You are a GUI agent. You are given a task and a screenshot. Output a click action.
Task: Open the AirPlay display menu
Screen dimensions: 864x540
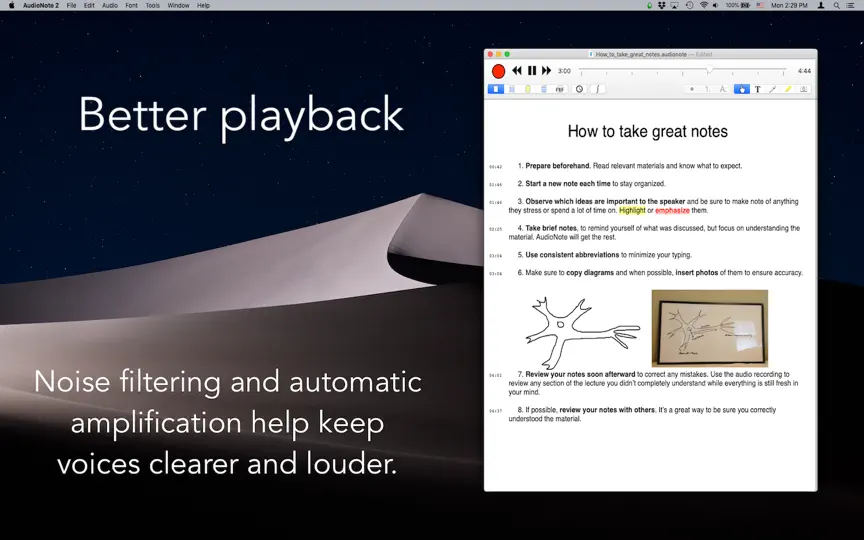(x=675, y=6)
